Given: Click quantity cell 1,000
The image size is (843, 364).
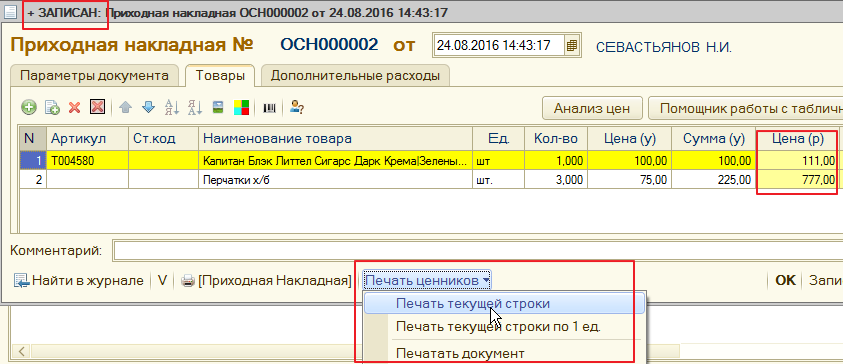Looking at the screenshot, I should pyautogui.click(x=556, y=160).
